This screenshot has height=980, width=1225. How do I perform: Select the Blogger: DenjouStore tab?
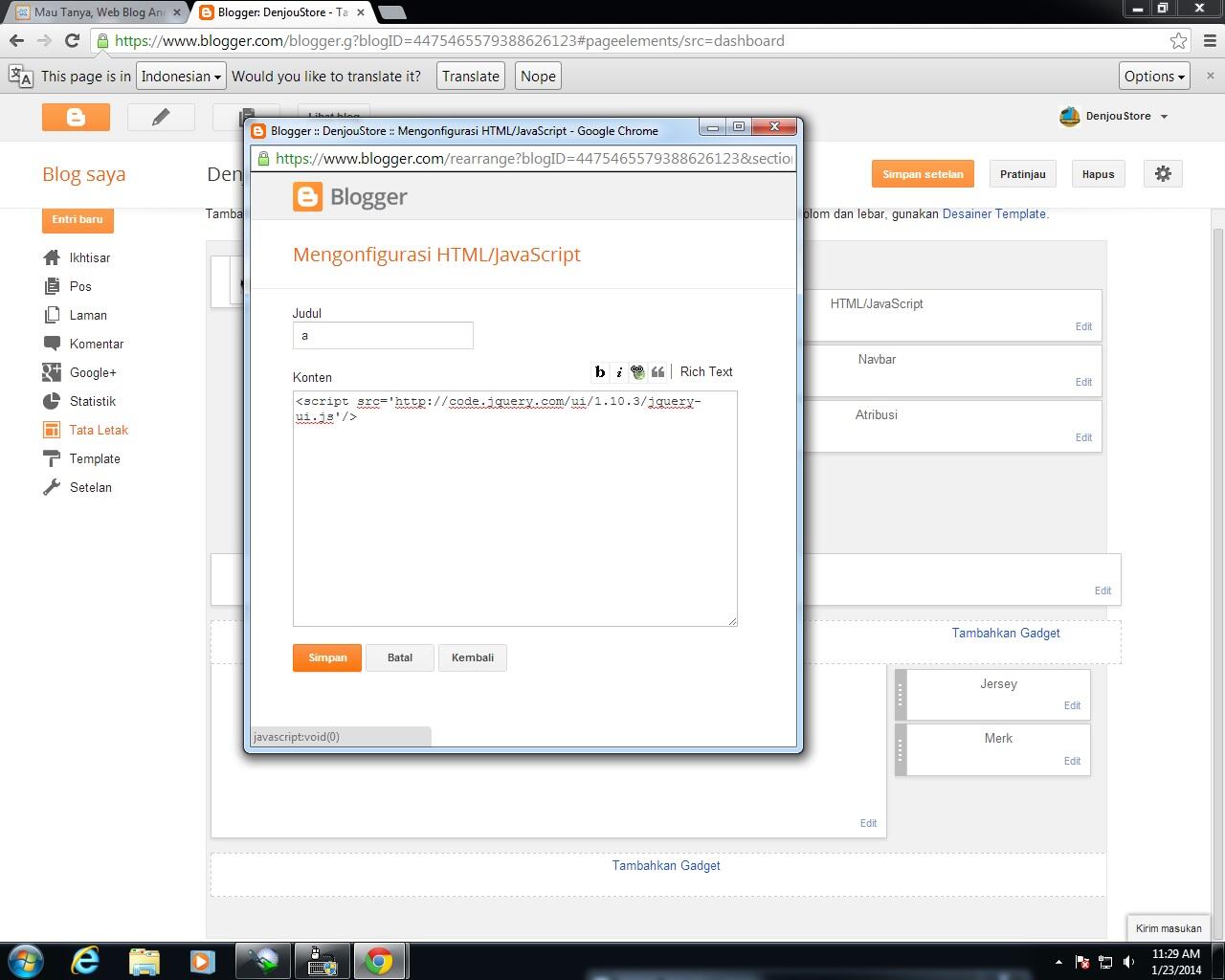280,12
